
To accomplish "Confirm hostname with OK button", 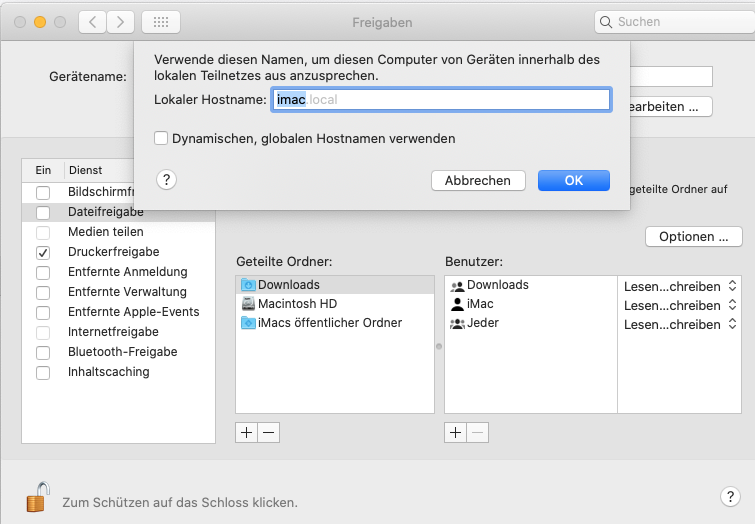I will tap(573, 180).
